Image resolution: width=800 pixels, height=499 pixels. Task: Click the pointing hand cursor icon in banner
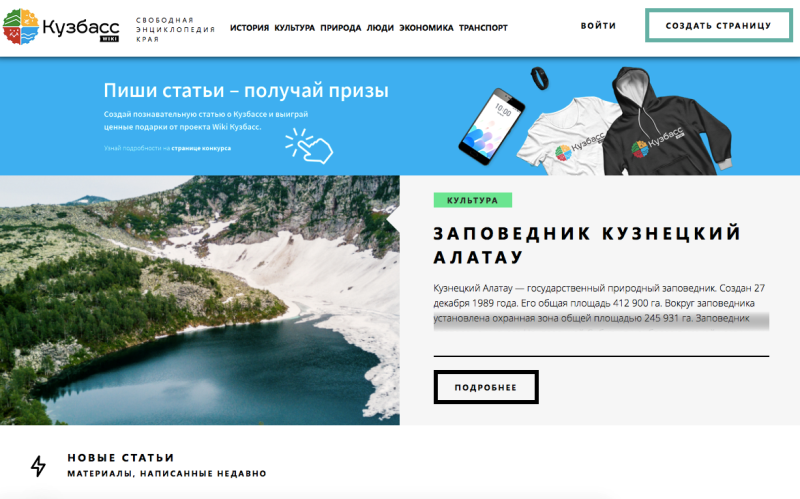309,146
